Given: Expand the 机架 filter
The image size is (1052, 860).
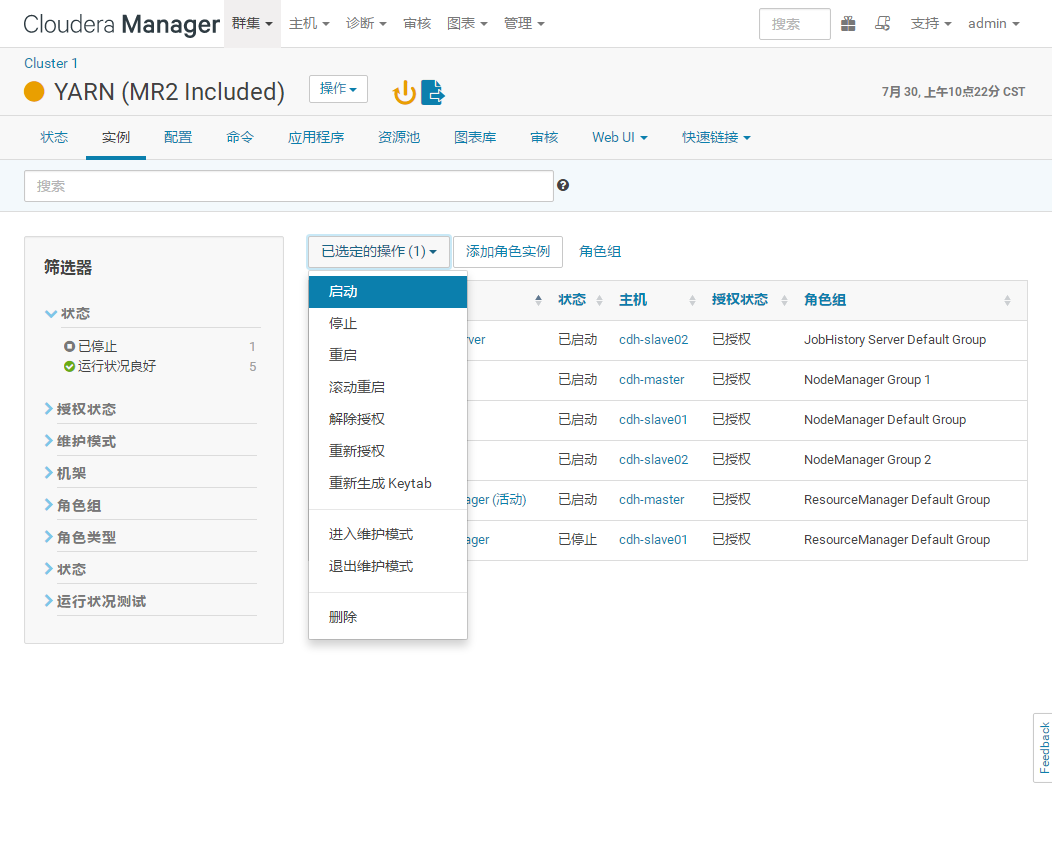Looking at the screenshot, I should (x=66, y=473).
